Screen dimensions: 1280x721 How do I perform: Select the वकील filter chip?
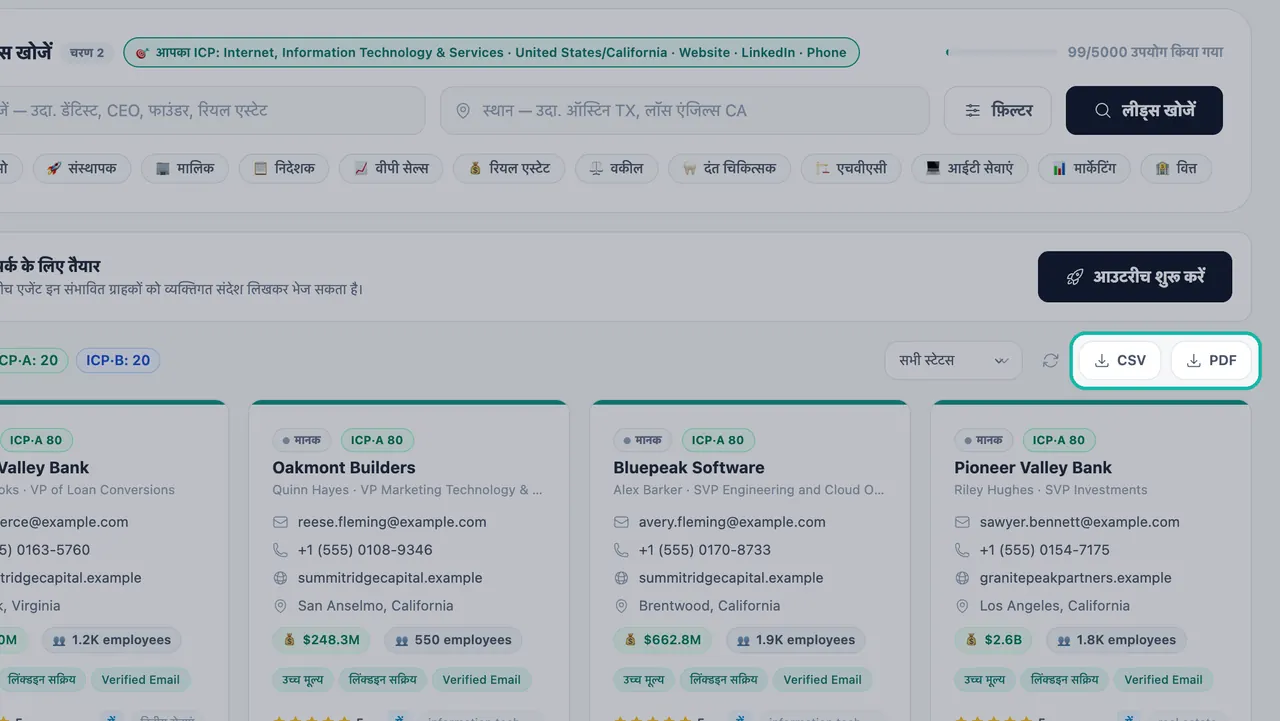(x=616, y=168)
